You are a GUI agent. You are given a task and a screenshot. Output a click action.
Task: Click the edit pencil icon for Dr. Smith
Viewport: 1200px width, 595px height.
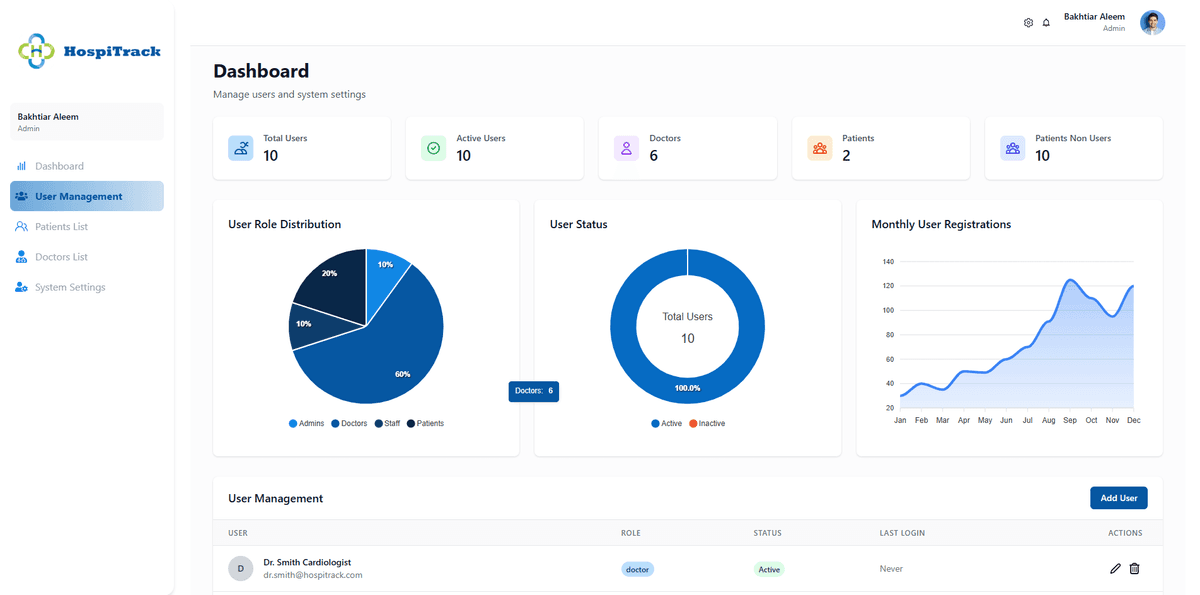pyautogui.click(x=1115, y=569)
